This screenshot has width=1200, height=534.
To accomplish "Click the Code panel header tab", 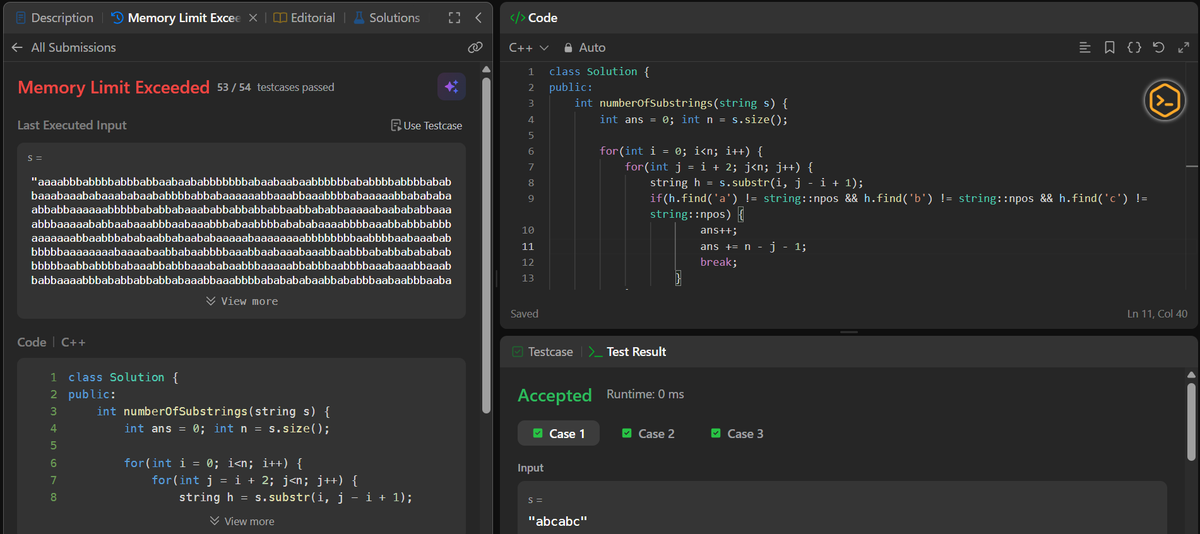I will pyautogui.click(x=534, y=18).
